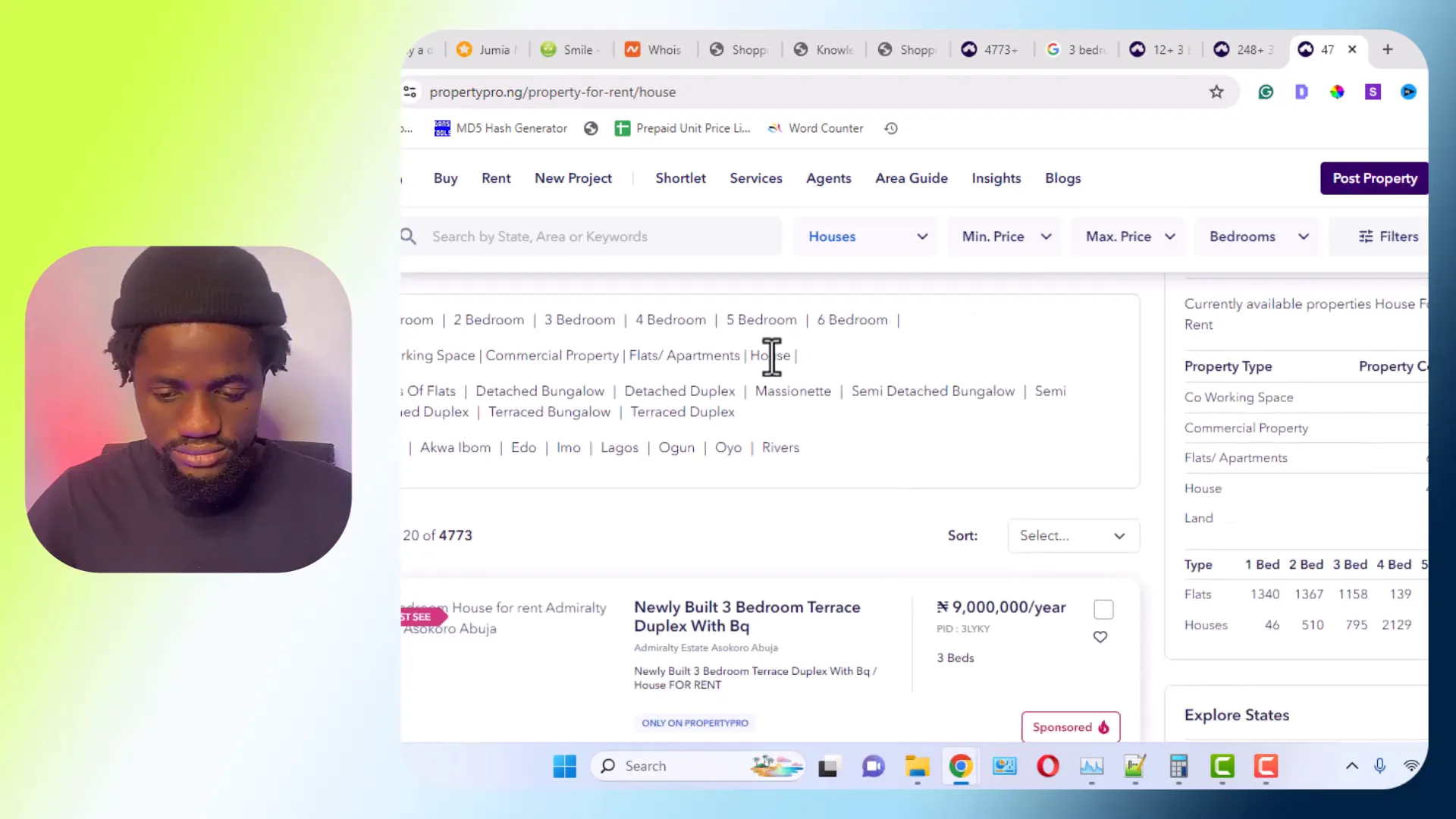1456x819 pixels.
Task: Filter by 5 Bedroom link
Action: [x=761, y=320]
